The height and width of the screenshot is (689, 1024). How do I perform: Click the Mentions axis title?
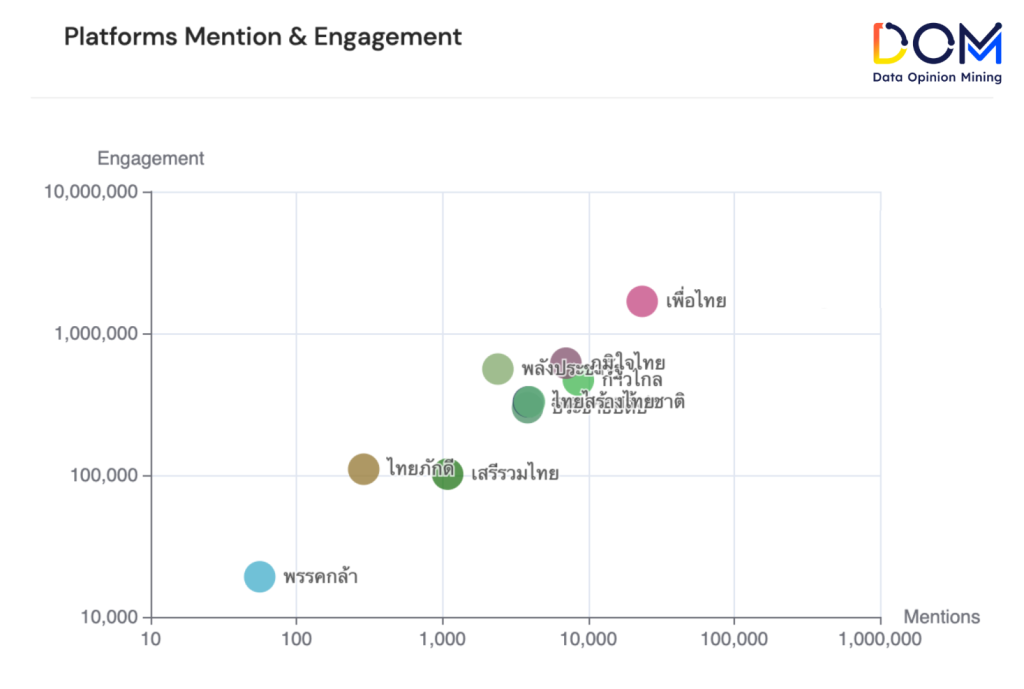pos(941,617)
